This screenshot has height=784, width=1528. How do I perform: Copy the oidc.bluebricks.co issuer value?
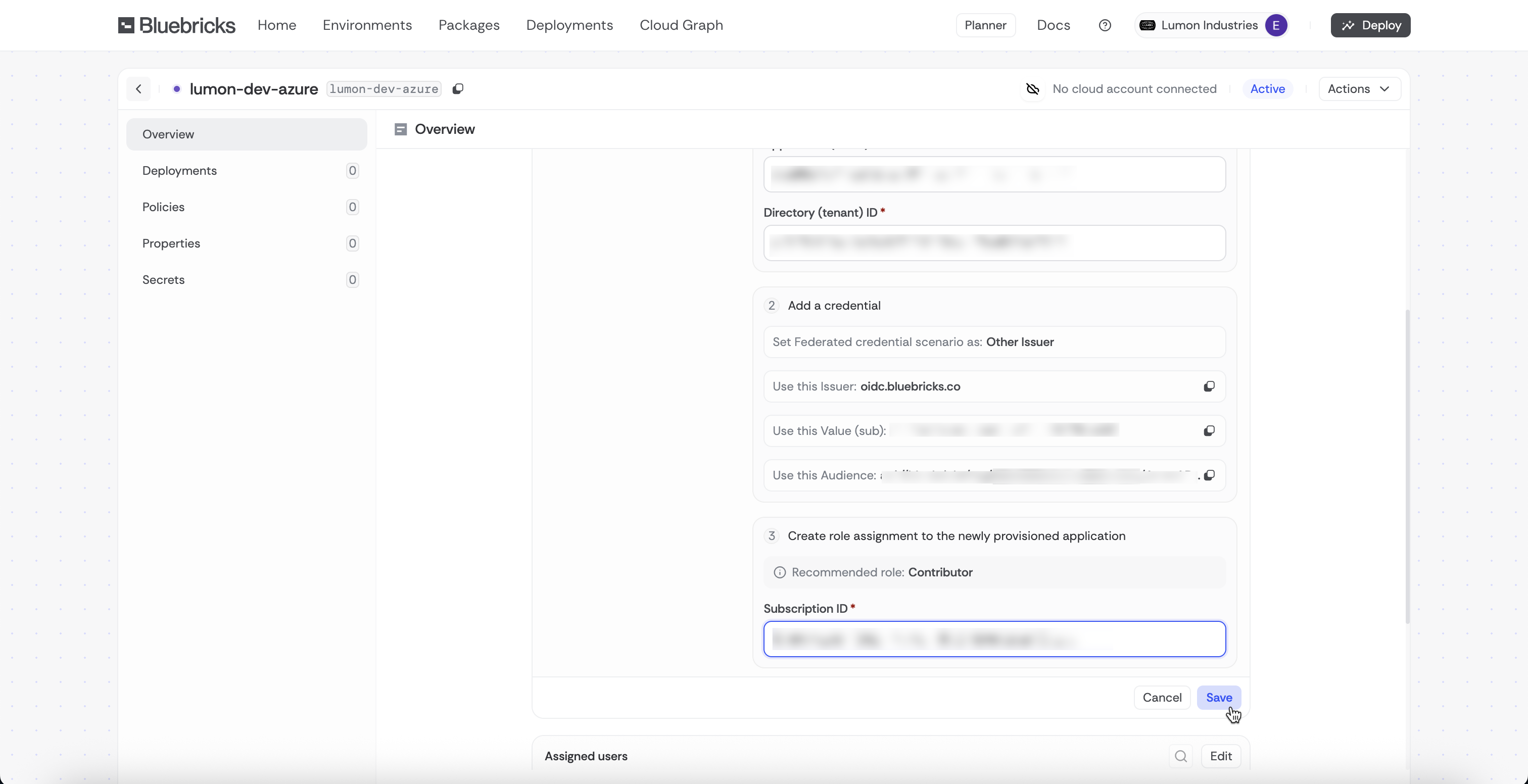[1209, 386]
